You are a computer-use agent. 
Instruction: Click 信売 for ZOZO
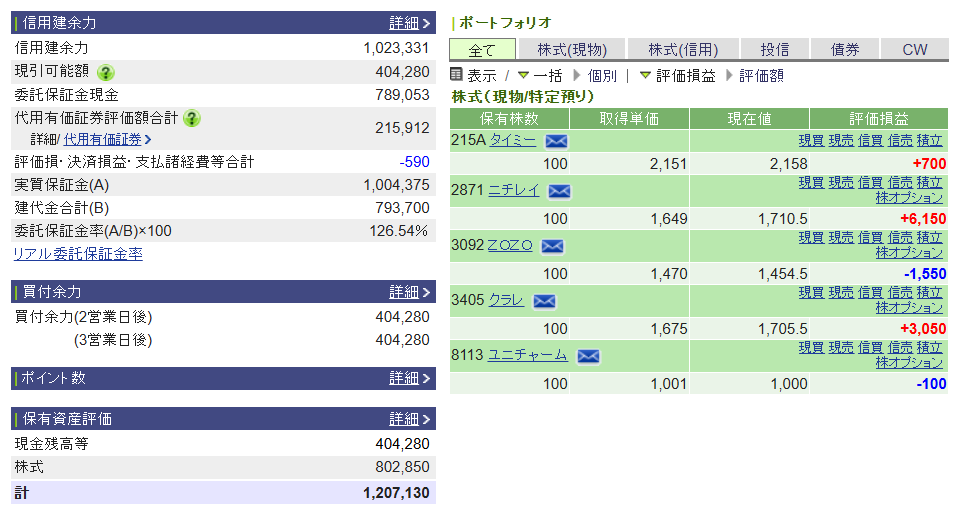(900, 238)
